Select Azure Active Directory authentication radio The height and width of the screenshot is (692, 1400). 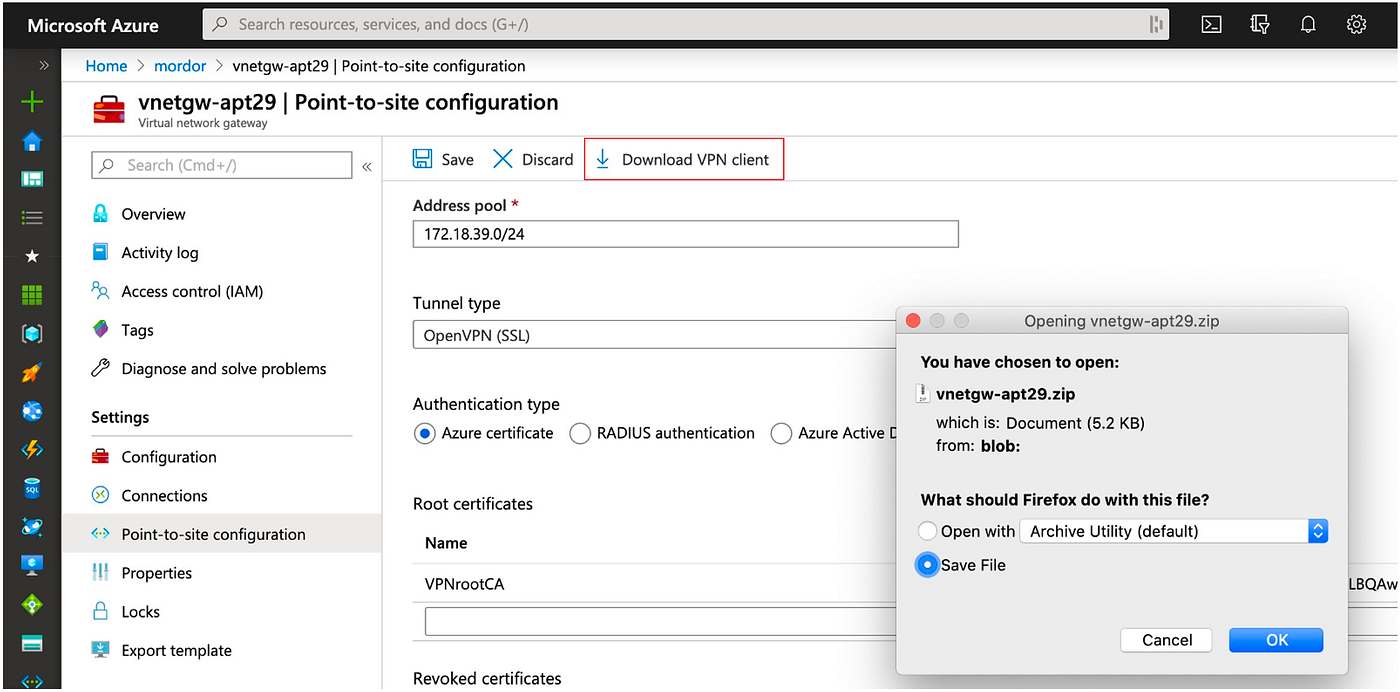click(782, 433)
